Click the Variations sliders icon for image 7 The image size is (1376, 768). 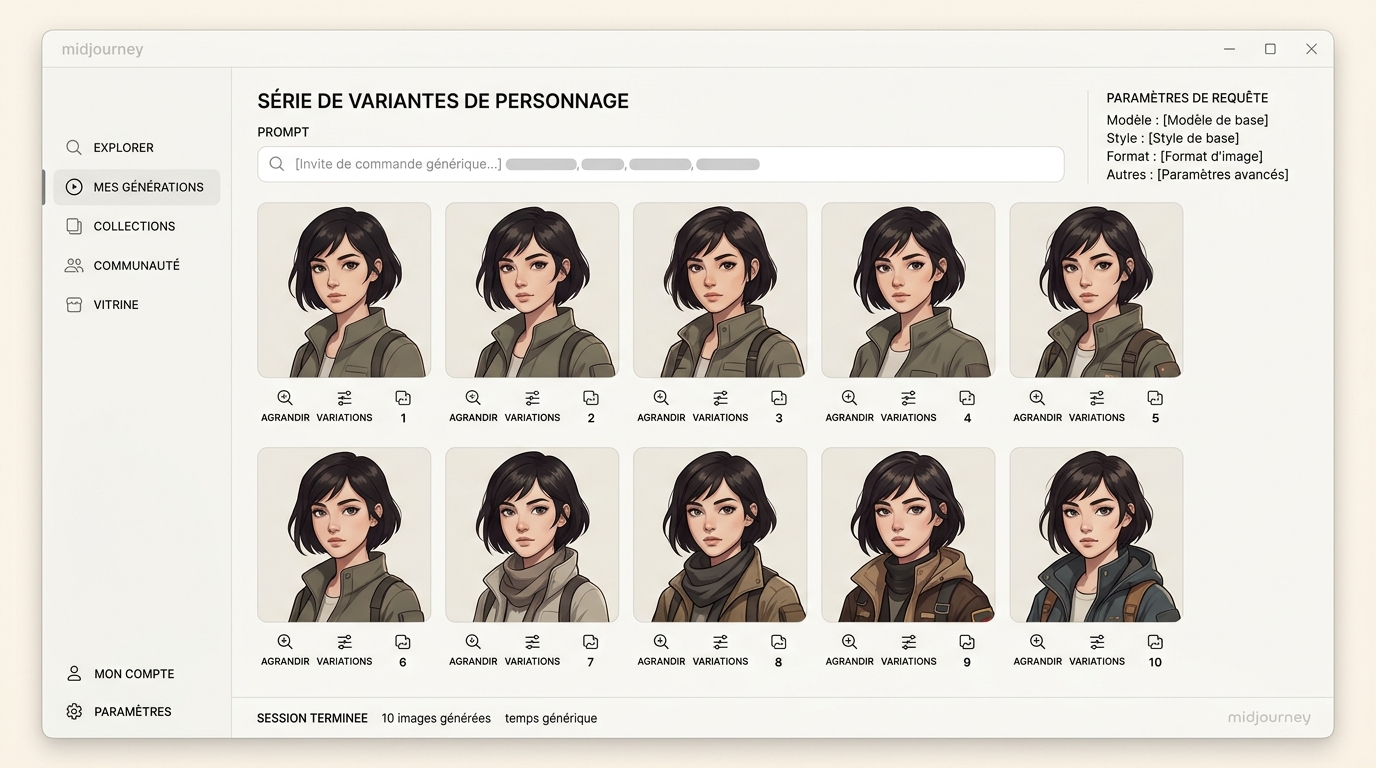(x=532, y=642)
